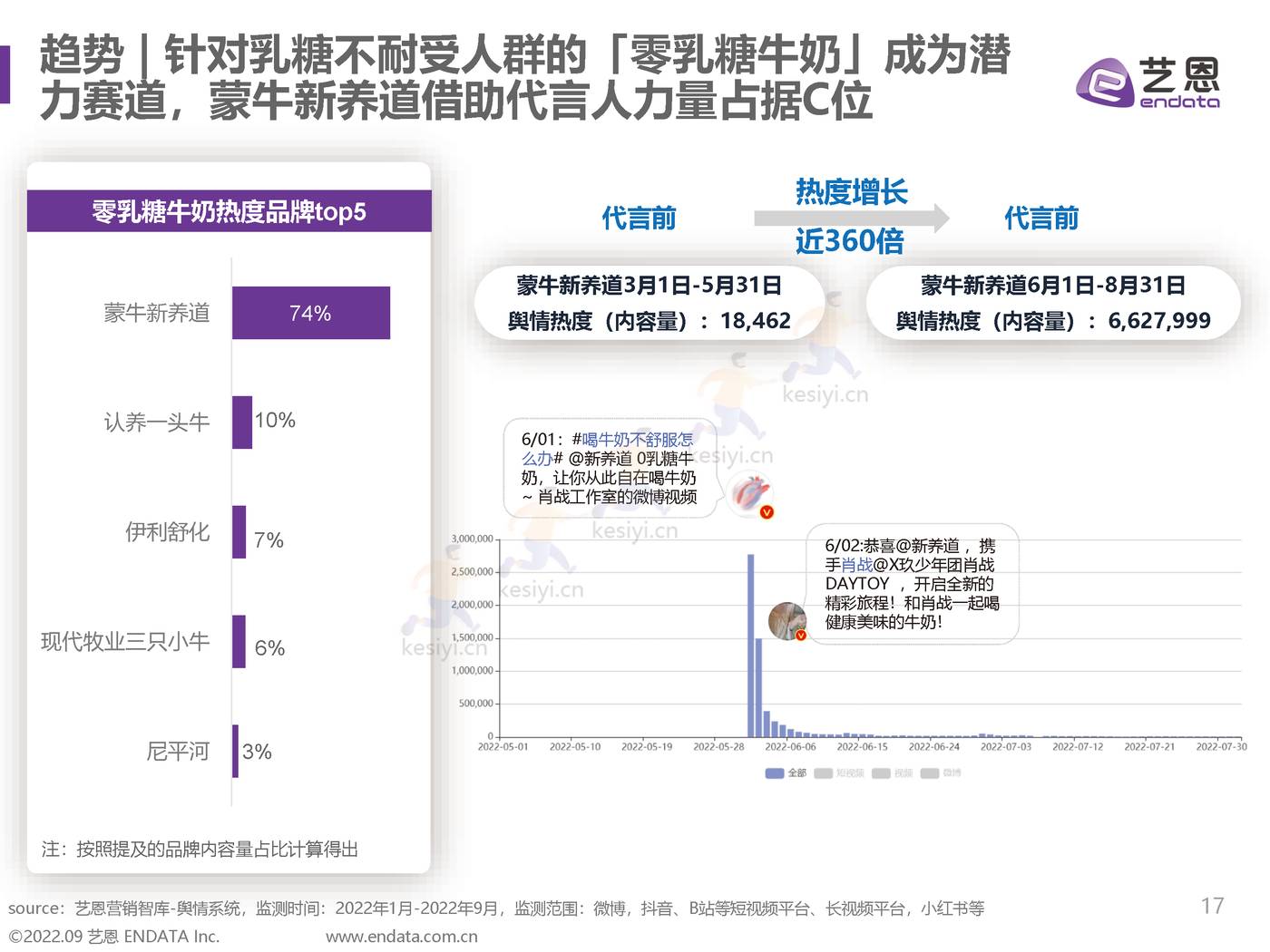The image size is (1270, 952).
Task: Click the 喝牛奶不舒服怎么办 hashtag link
Action: (608, 449)
